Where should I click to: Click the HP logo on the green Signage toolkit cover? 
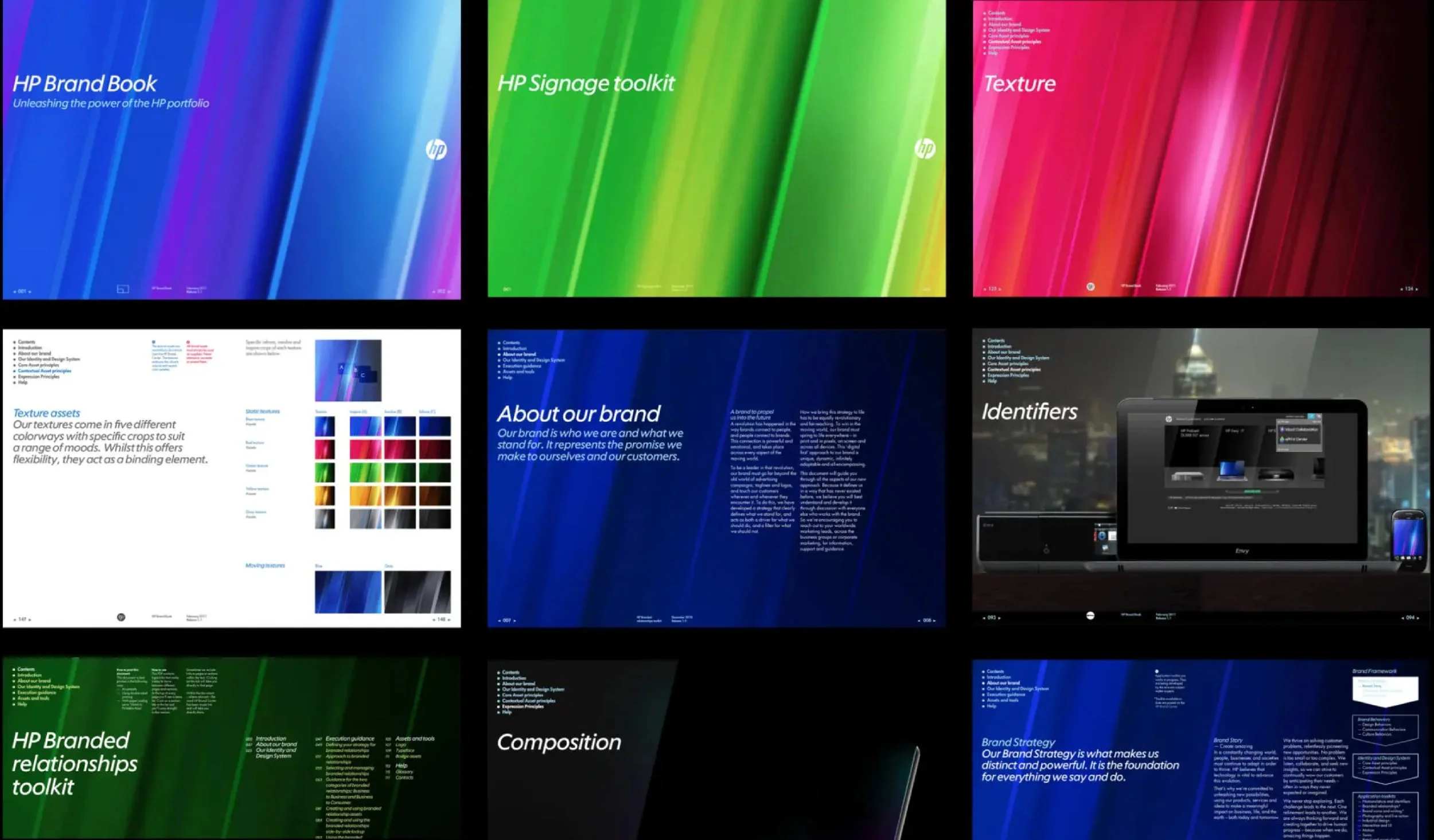[x=925, y=149]
